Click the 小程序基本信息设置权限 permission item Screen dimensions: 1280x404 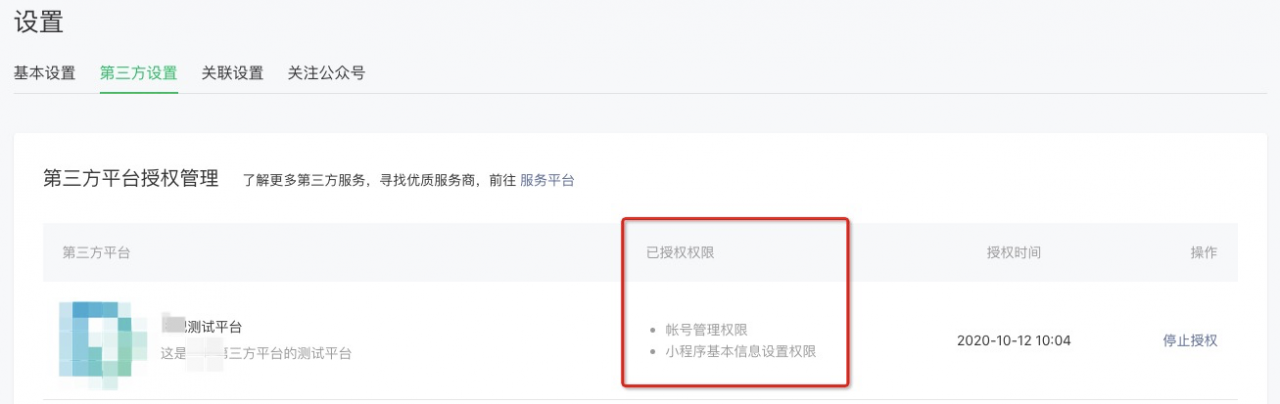point(741,352)
